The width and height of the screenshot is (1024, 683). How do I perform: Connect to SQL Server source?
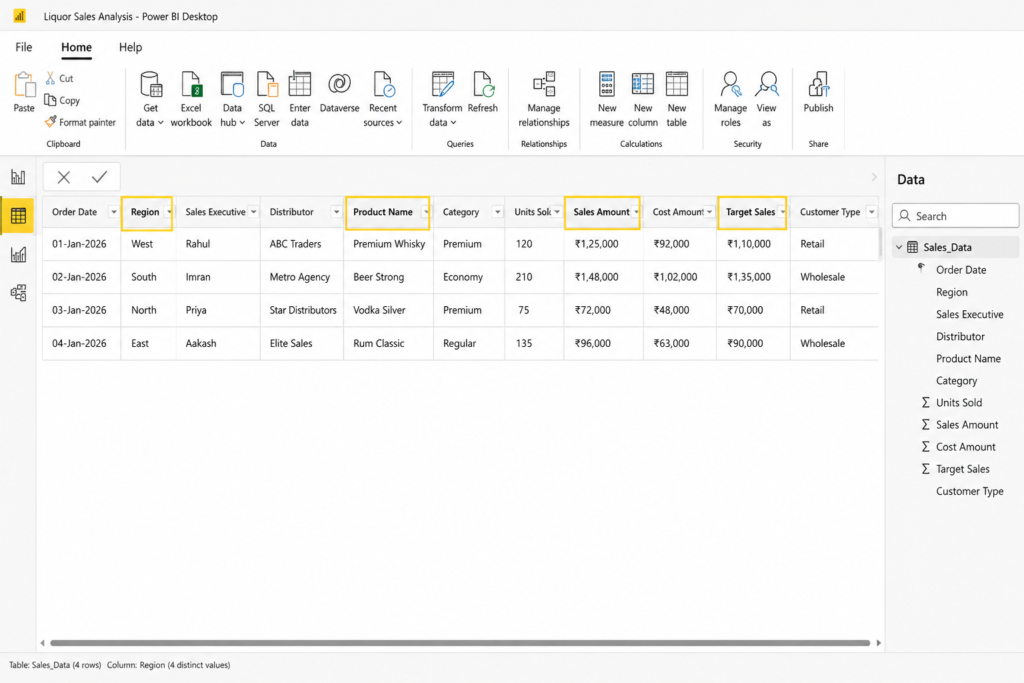[x=266, y=99]
